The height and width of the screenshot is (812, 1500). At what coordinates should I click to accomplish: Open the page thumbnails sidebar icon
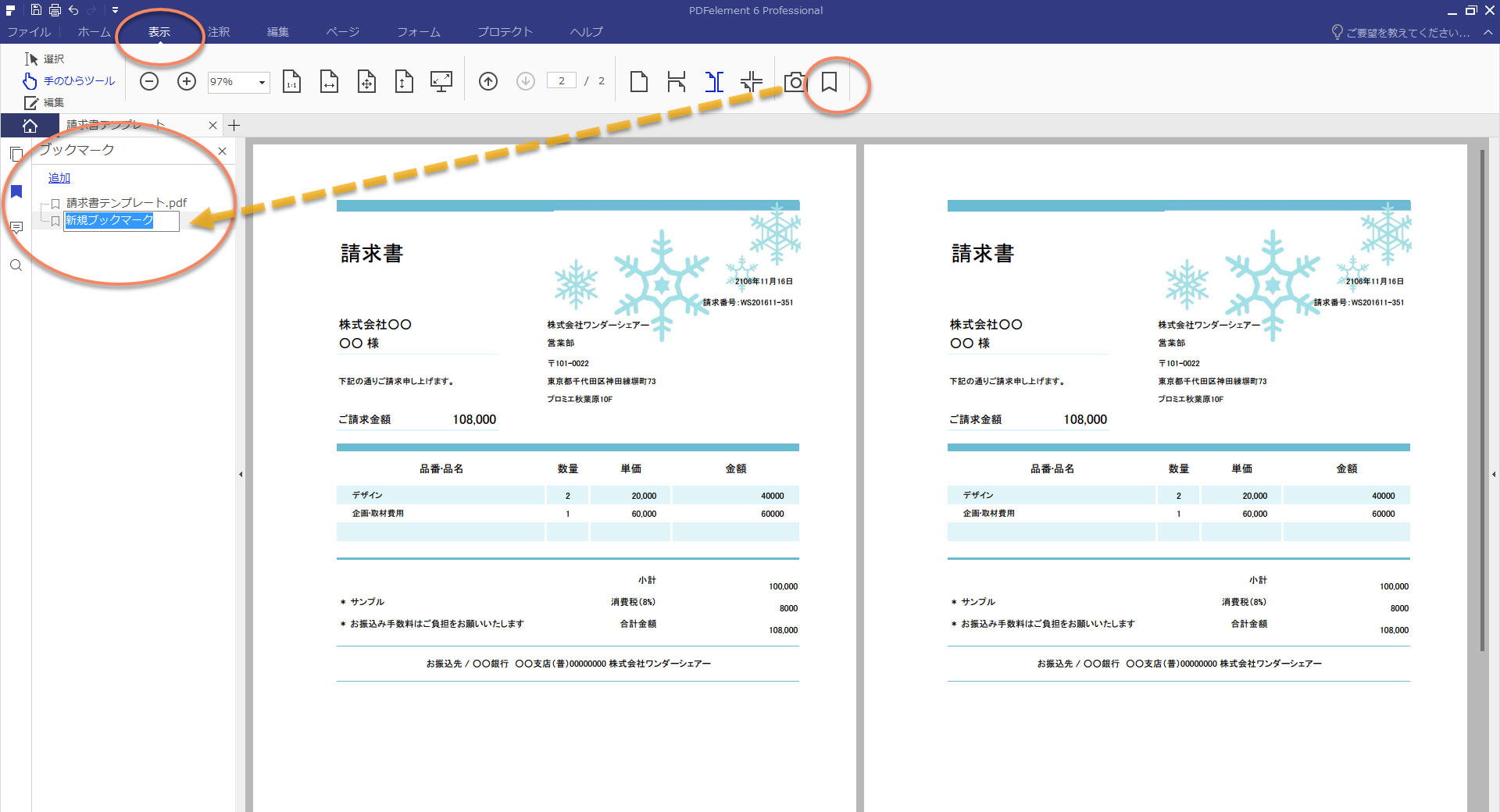pyautogui.click(x=16, y=154)
